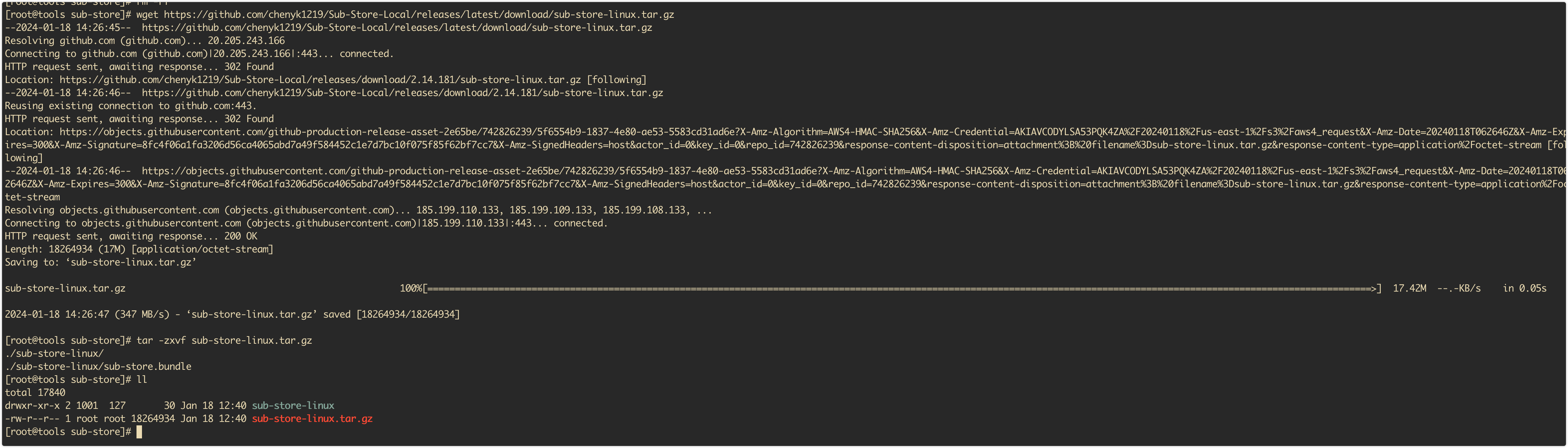
Task: Click the 100% progress indicator
Action: (411, 288)
